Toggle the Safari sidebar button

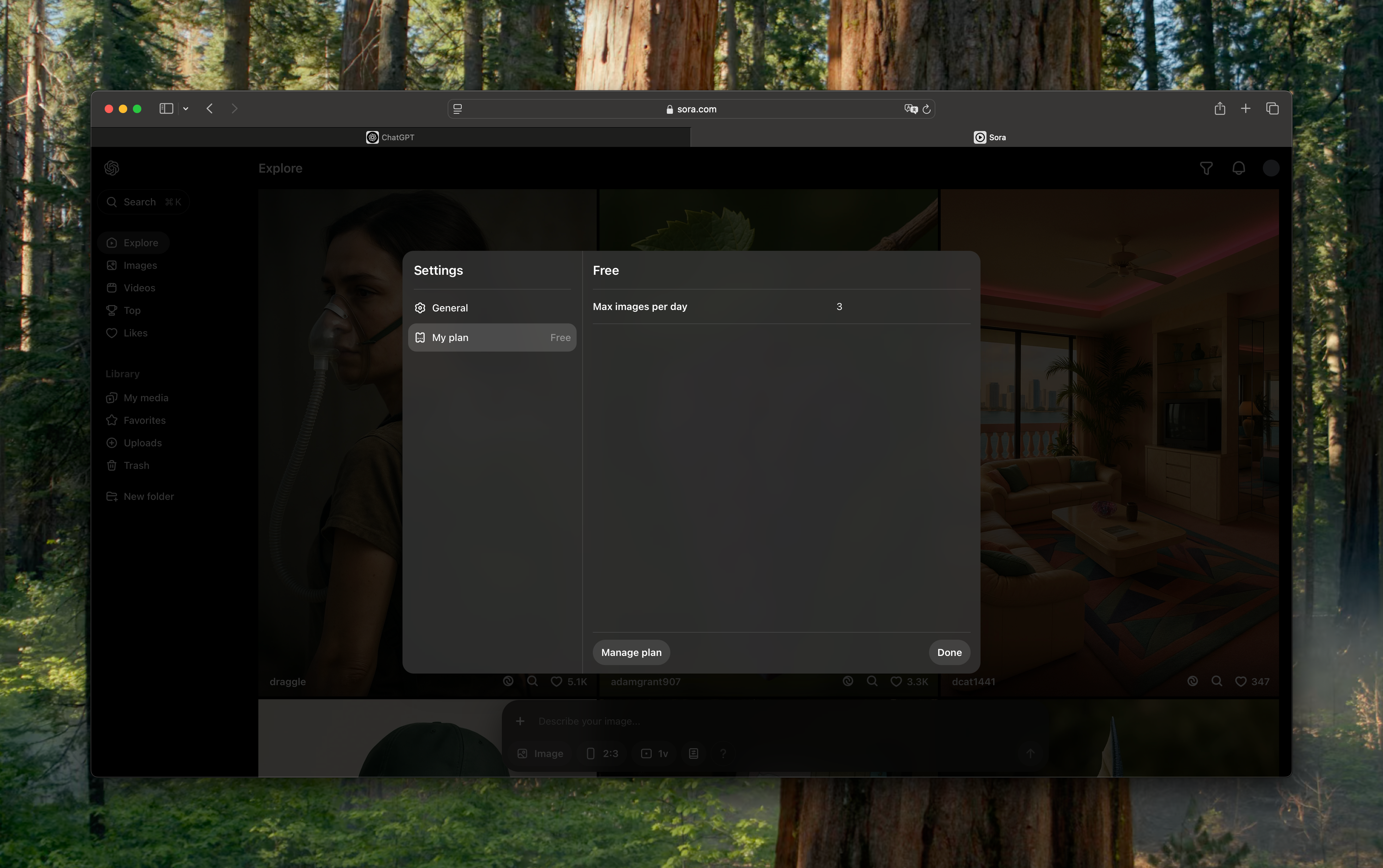click(x=166, y=108)
